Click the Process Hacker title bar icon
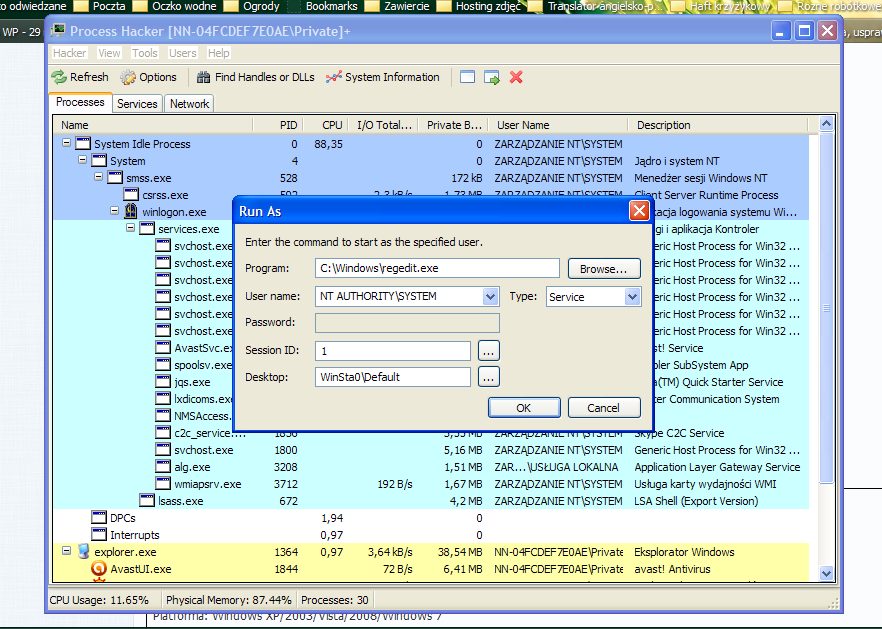Viewport: 882px width, 629px height. [58, 31]
